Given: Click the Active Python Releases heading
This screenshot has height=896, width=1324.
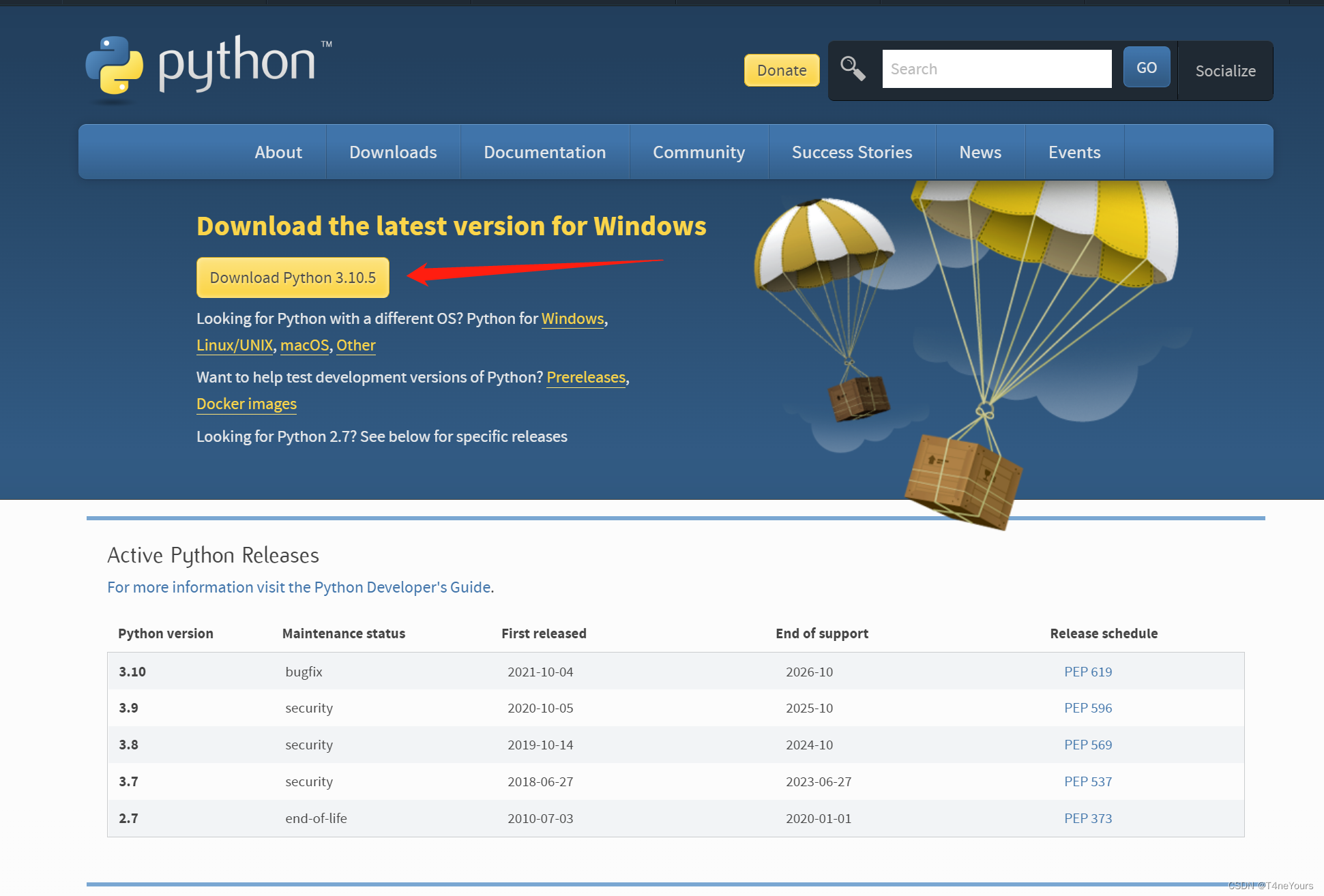Looking at the screenshot, I should pos(213,555).
